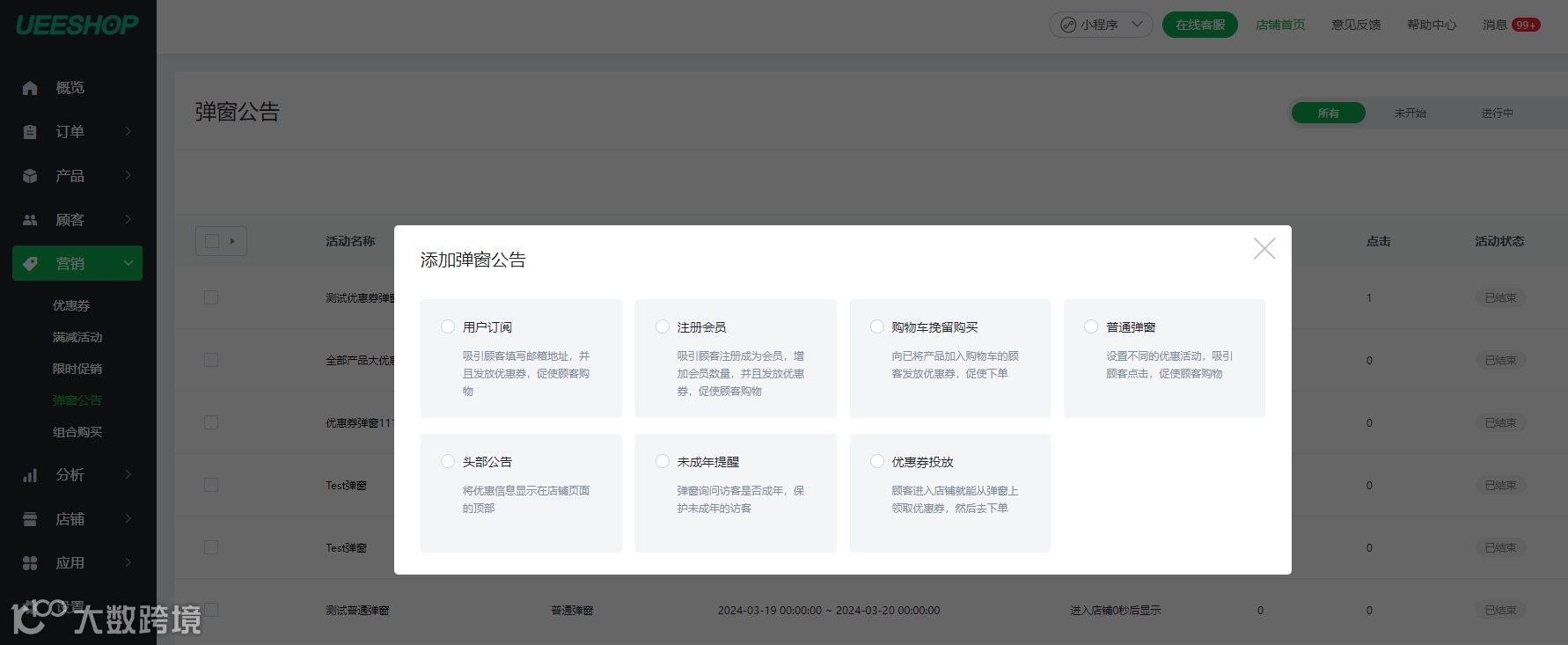Open 满减活动 in the marketing submenu
The height and width of the screenshot is (645, 1568).
[77, 337]
